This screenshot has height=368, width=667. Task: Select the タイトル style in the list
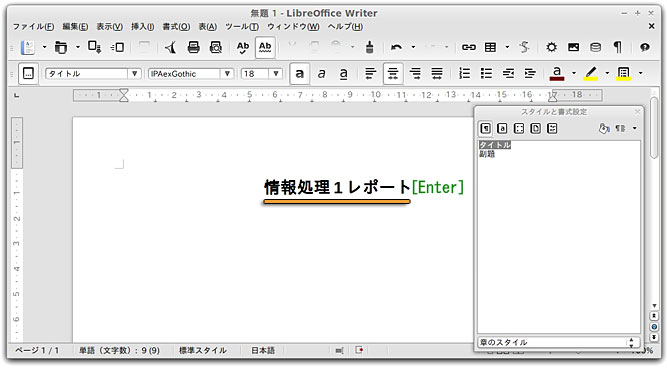point(495,145)
